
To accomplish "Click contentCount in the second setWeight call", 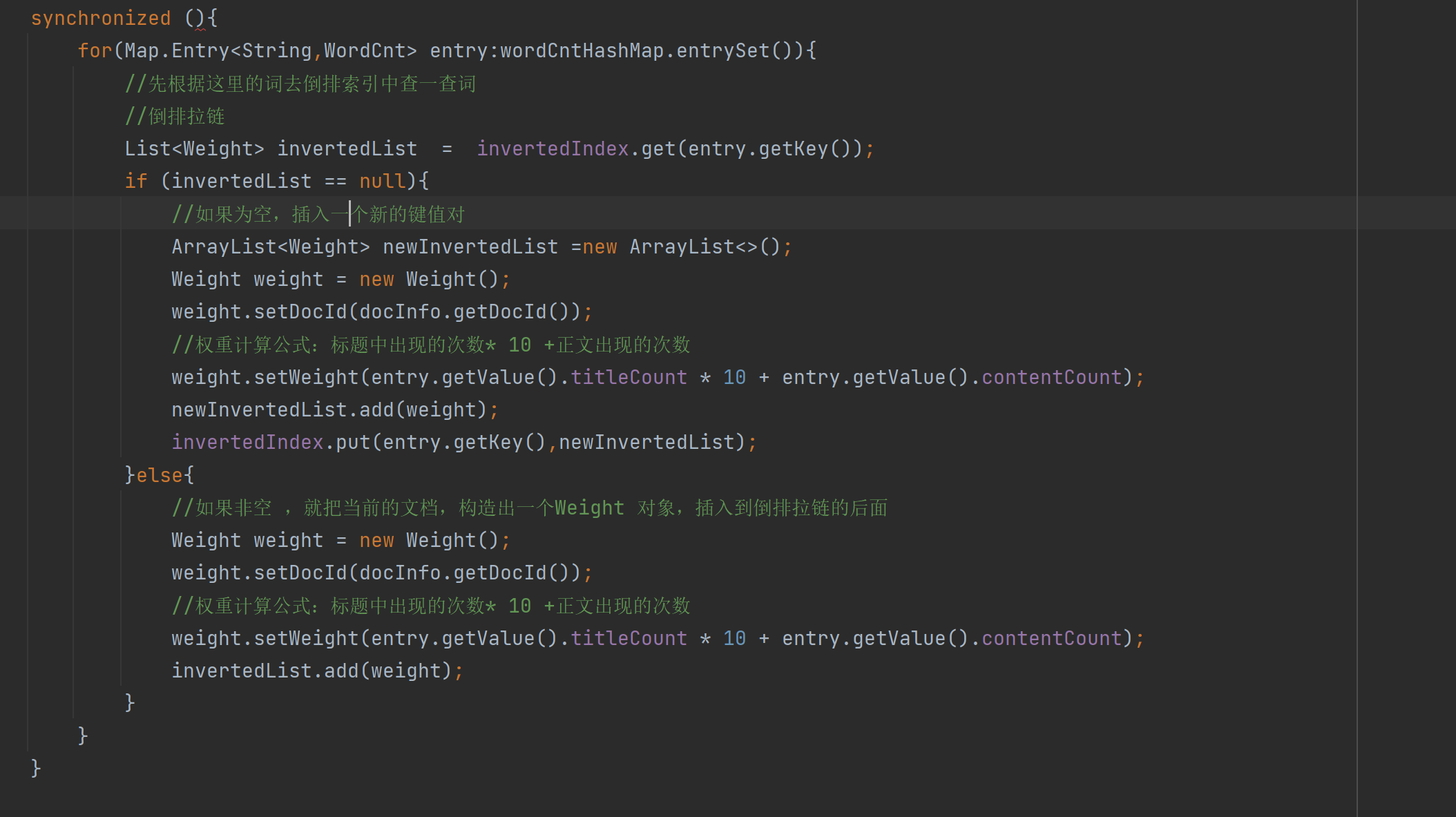I will coord(1051,638).
